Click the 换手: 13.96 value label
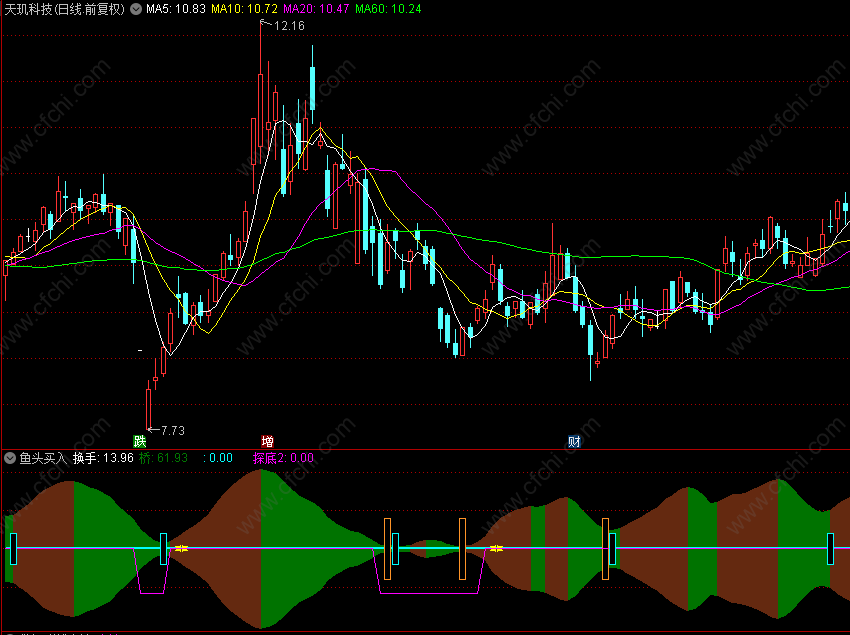 pos(103,458)
